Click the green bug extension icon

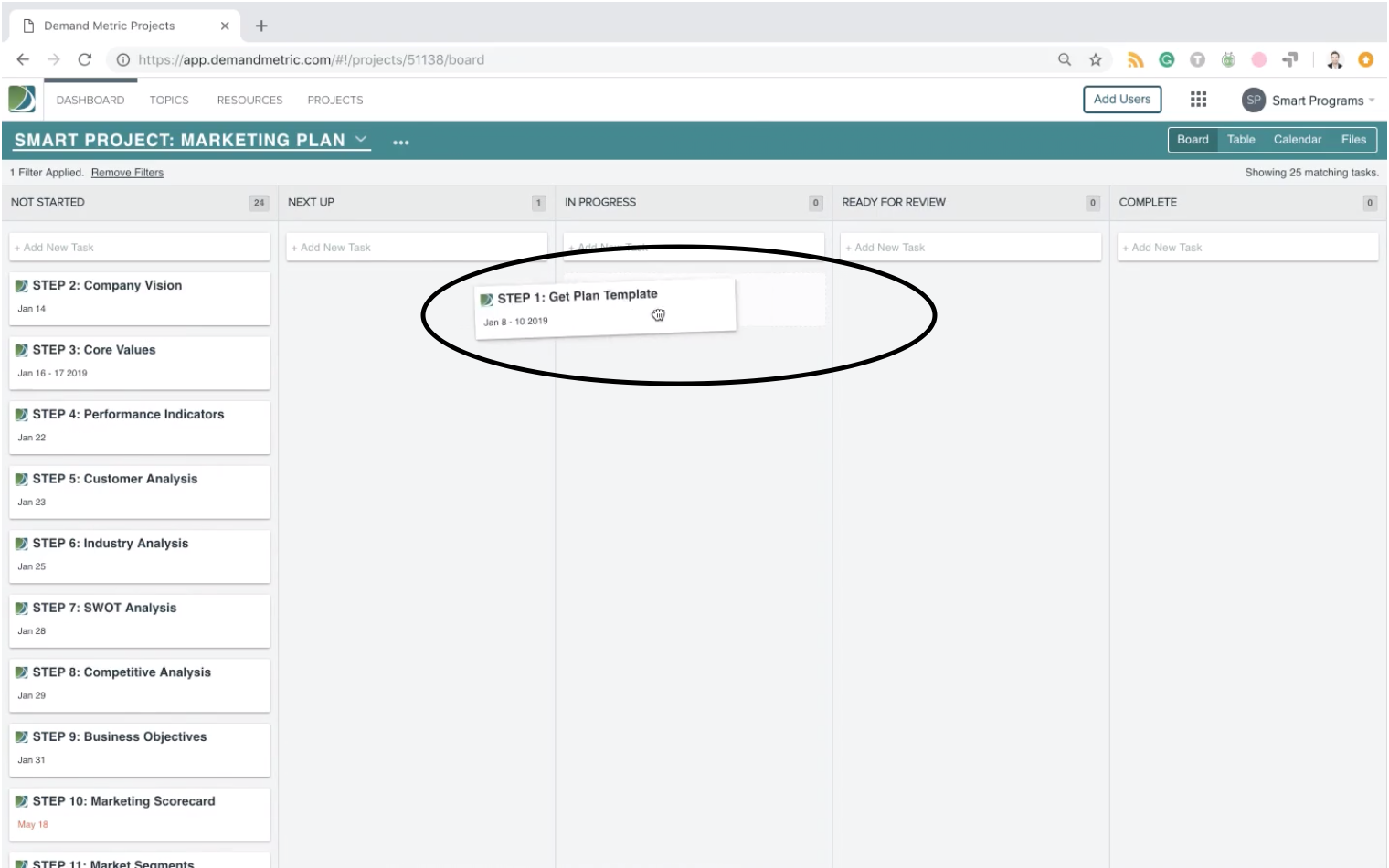click(x=1228, y=59)
